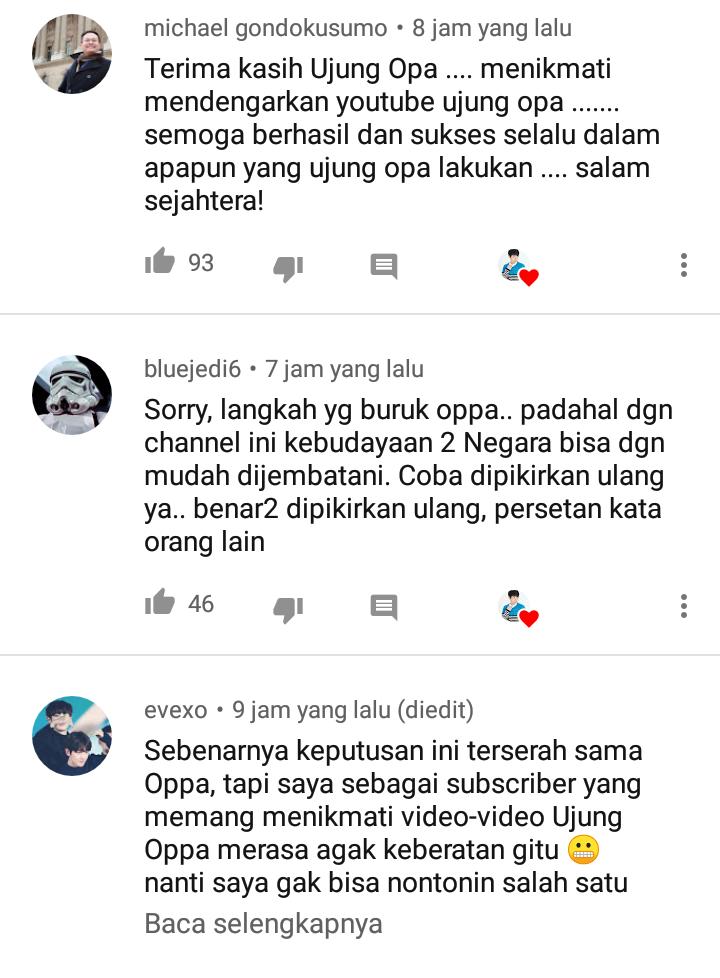
Task: Click the 46 likes count
Action: [201, 604]
